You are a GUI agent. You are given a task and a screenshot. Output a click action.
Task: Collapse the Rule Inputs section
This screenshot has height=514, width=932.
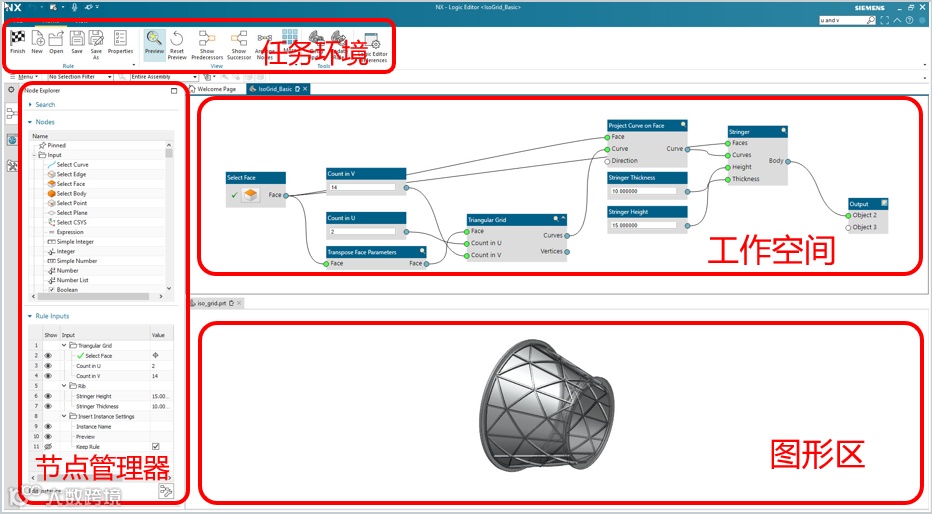coord(30,316)
